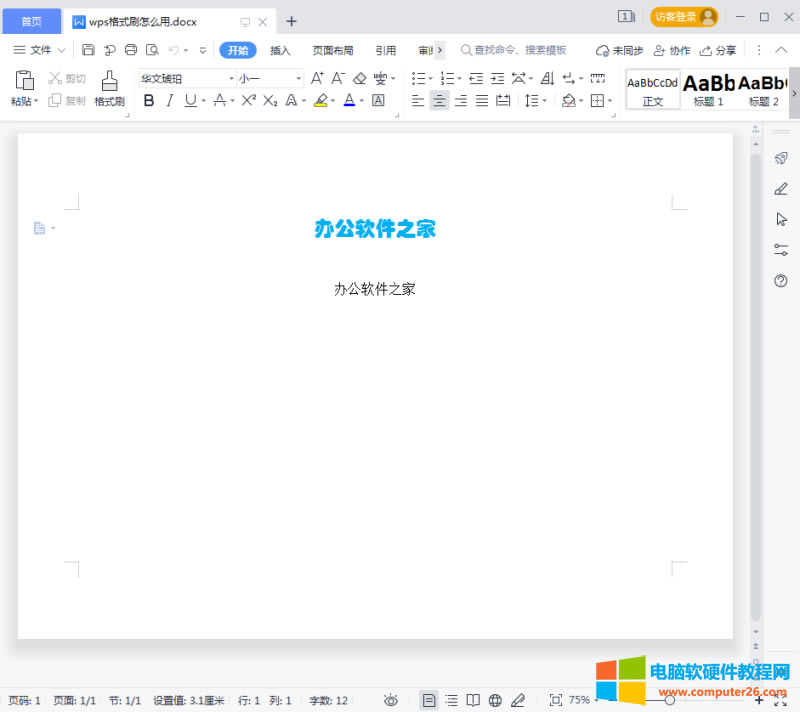Click the Format Painter (格式刷) icon
800x712 pixels.
tap(109, 87)
